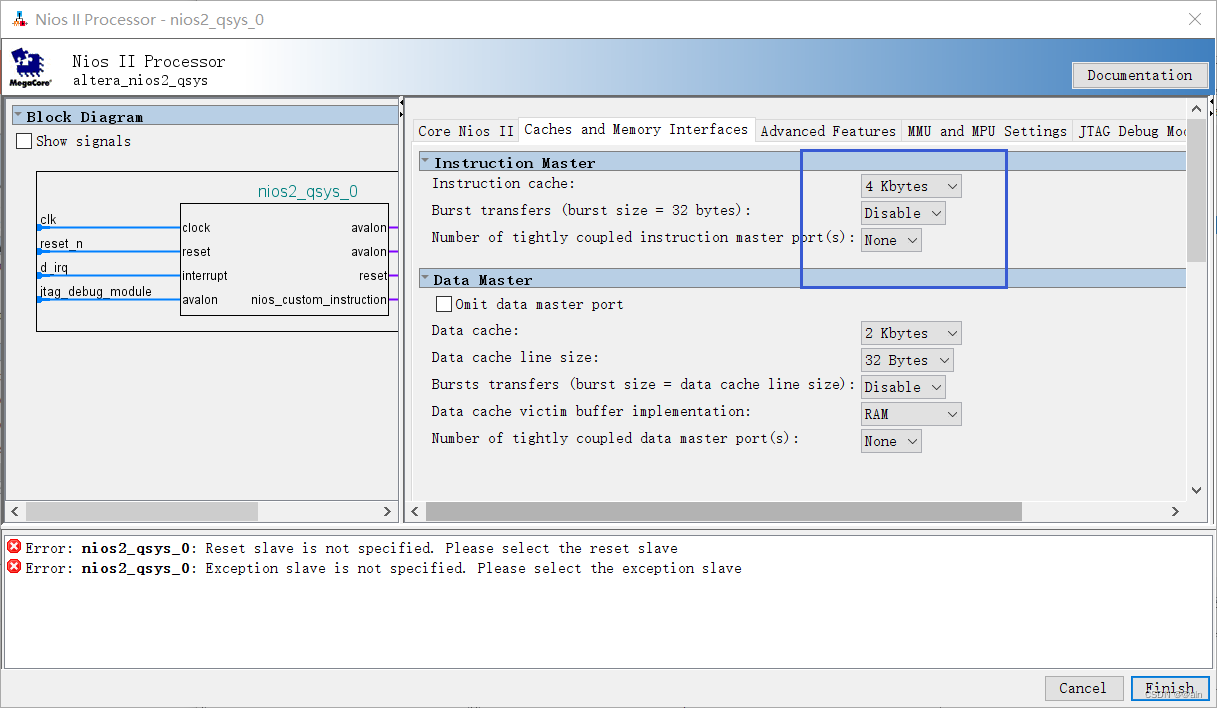Click nios_custom_instruction port label
The width and height of the screenshot is (1217, 708).
pos(318,299)
